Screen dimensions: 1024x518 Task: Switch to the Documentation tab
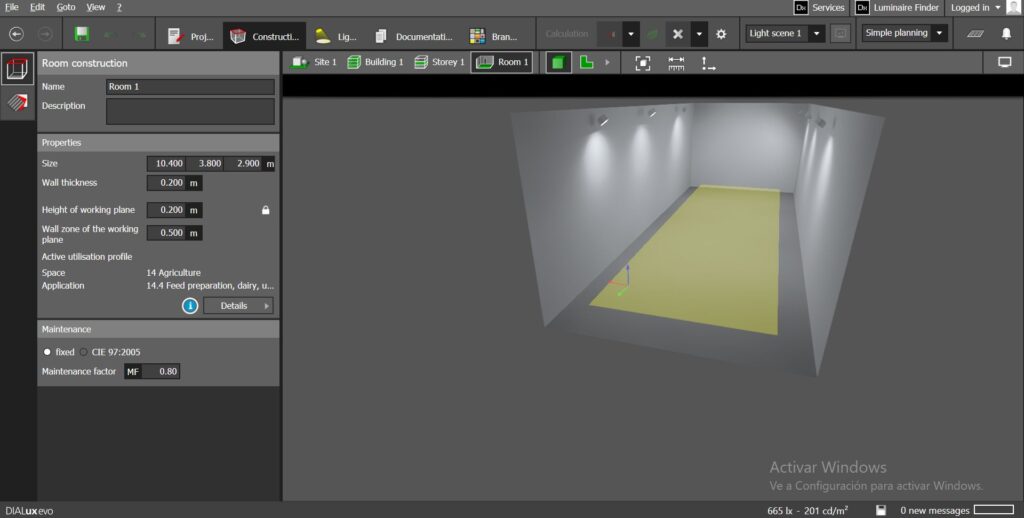coord(413,36)
